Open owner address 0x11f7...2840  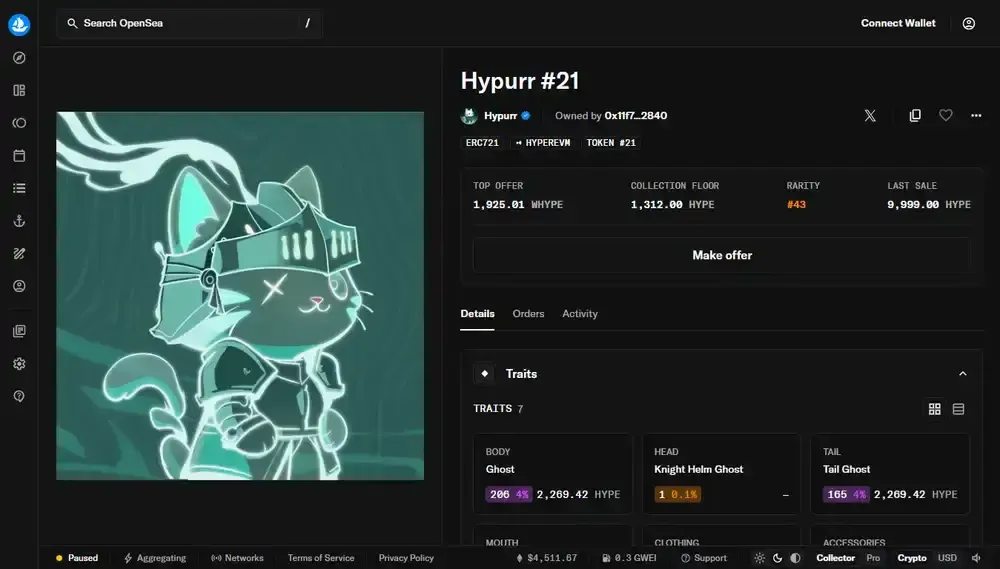pyautogui.click(x=635, y=115)
